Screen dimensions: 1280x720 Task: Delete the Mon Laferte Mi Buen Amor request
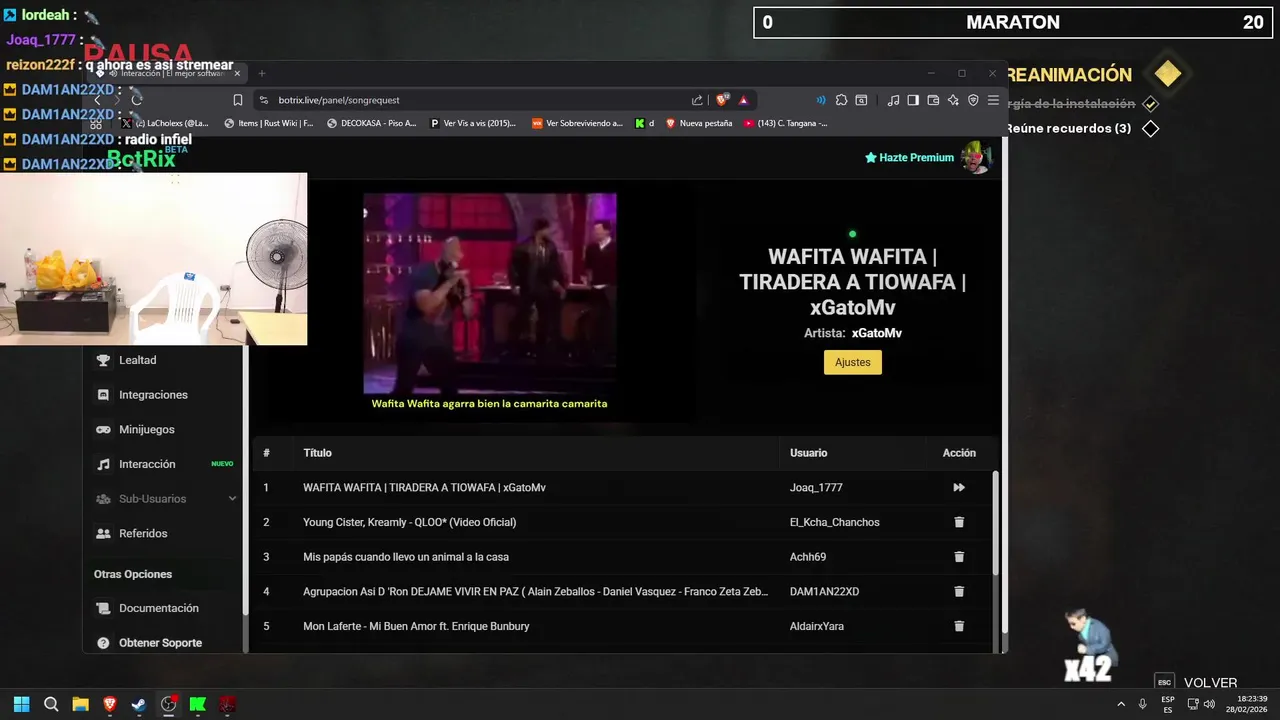point(959,626)
